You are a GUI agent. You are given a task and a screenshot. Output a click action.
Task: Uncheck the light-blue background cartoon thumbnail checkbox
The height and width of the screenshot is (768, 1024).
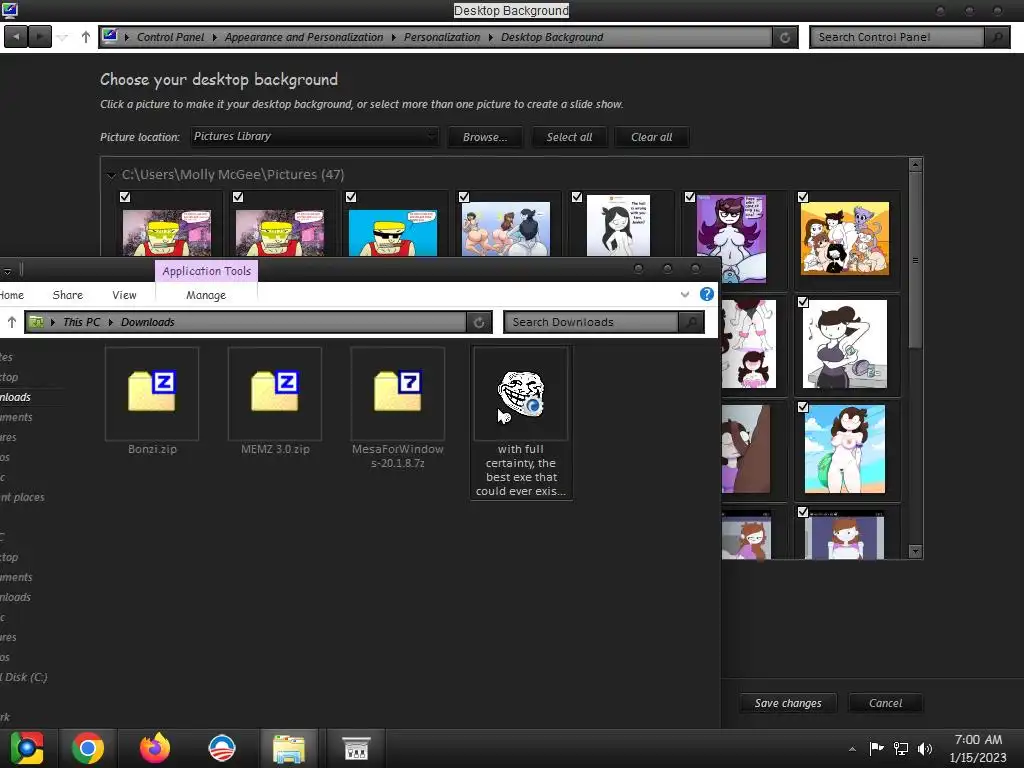[x=464, y=197]
